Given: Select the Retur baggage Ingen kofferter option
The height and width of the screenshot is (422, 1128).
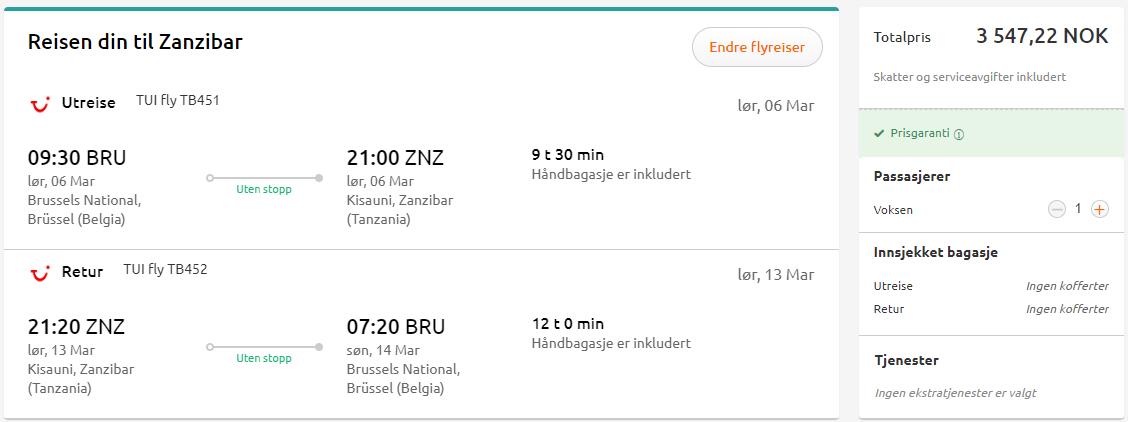Looking at the screenshot, I should pyautogui.click(x=1067, y=309).
